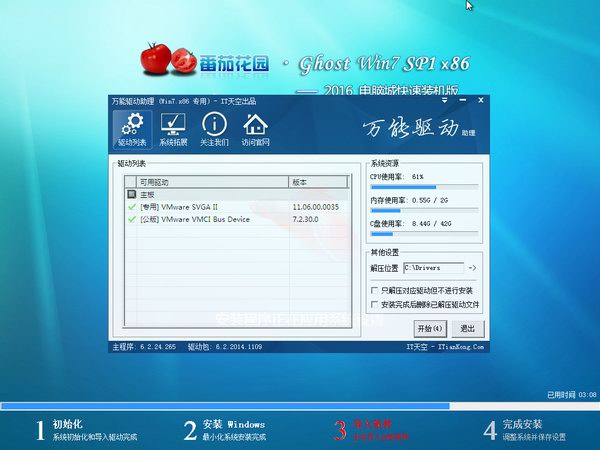Open the 系统拓展 monitor icon
This screenshot has height=450, width=600.
point(172,128)
